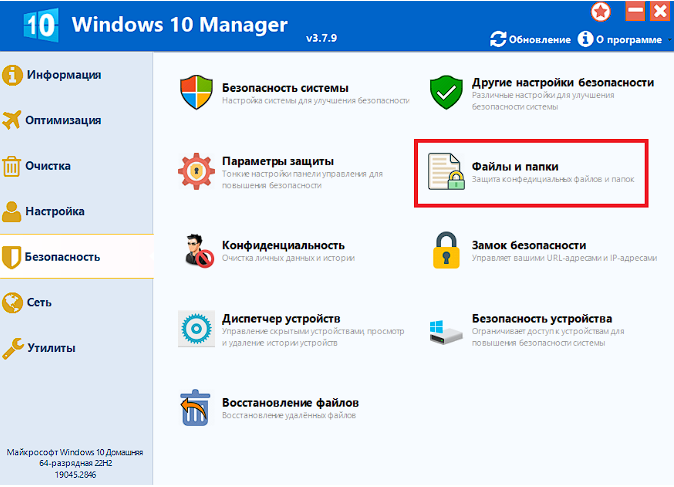Image resolution: width=674 pixels, height=487 pixels.
Task: Click the О программе info circle icon
Action: coord(585,39)
